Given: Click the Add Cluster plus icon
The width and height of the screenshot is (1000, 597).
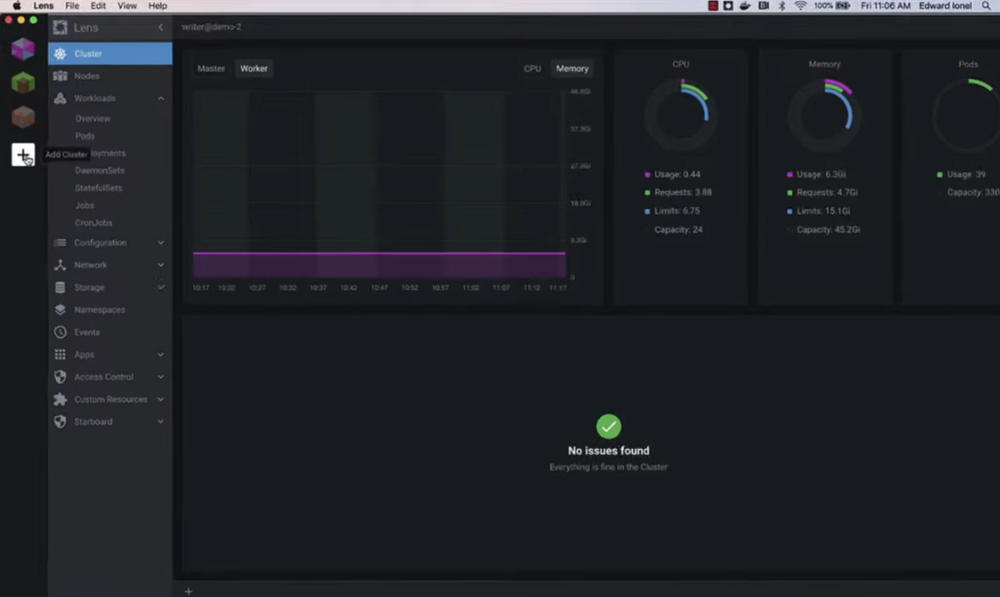Looking at the screenshot, I should pyautogui.click(x=22, y=154).
